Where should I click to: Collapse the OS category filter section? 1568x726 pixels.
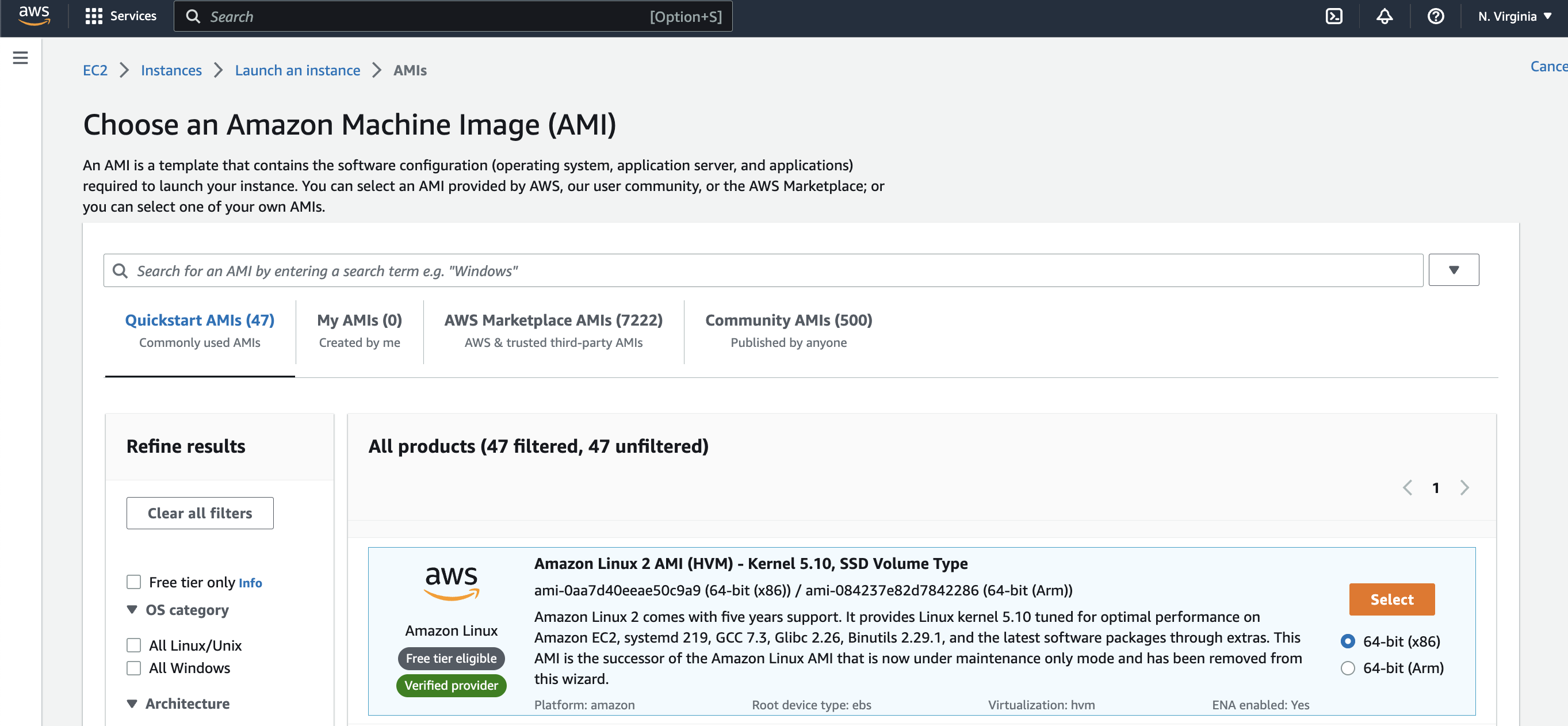click(x=132, y=609)
